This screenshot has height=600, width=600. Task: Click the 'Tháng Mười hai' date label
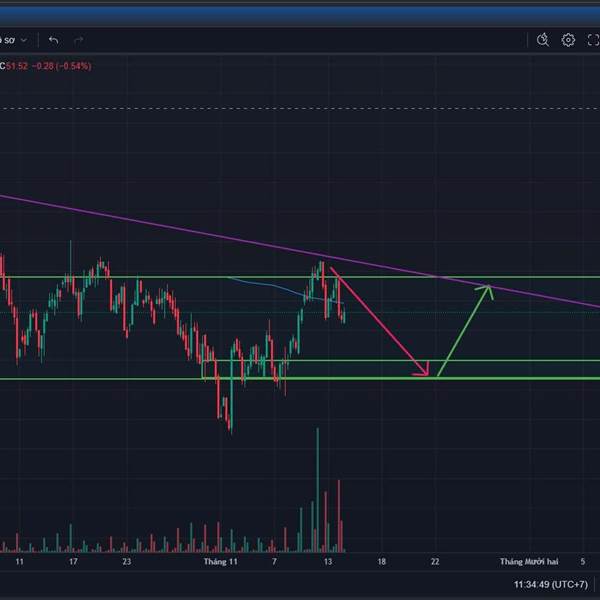[529, 561]
